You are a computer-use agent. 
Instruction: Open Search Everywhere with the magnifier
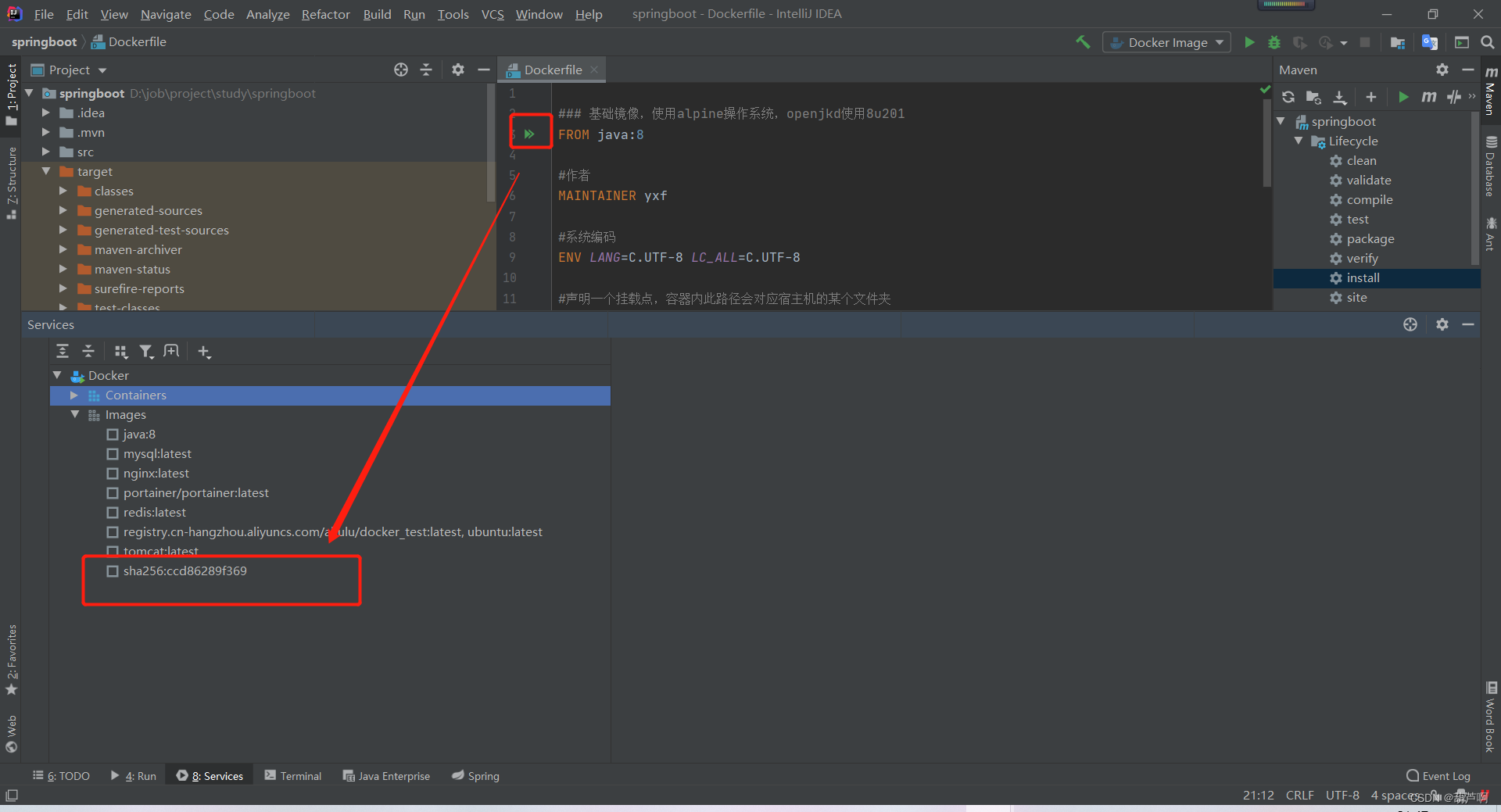[x=1488, y=42]
